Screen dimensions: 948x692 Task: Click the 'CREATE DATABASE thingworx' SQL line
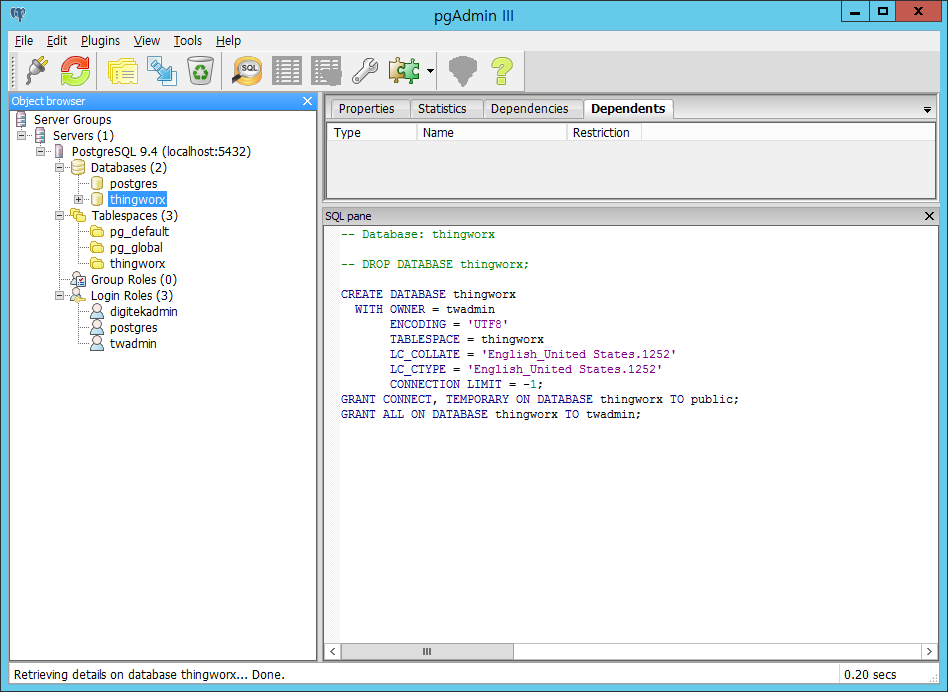click(x=428, y=294)
